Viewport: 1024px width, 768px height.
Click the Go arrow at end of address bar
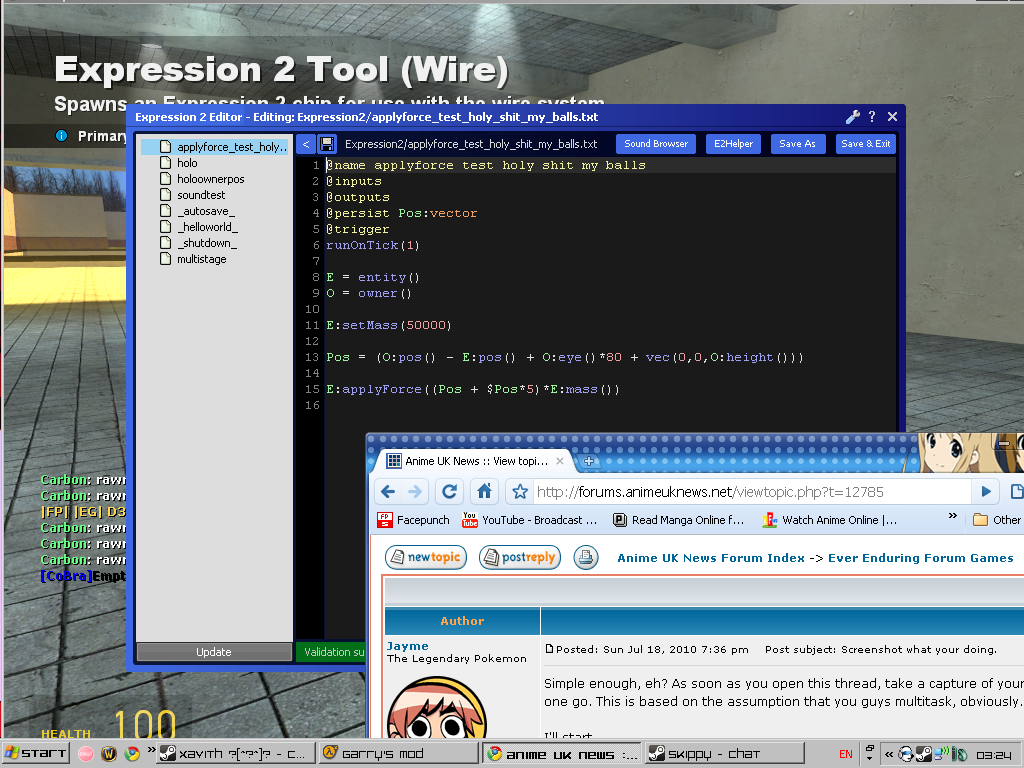(985, 491)
